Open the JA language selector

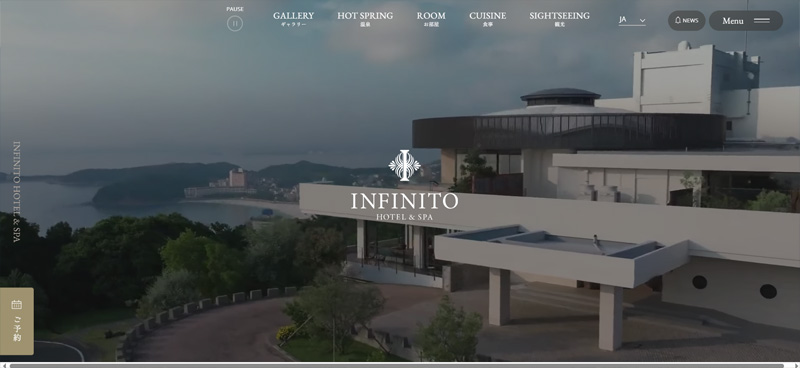click(x=632, y=20)
